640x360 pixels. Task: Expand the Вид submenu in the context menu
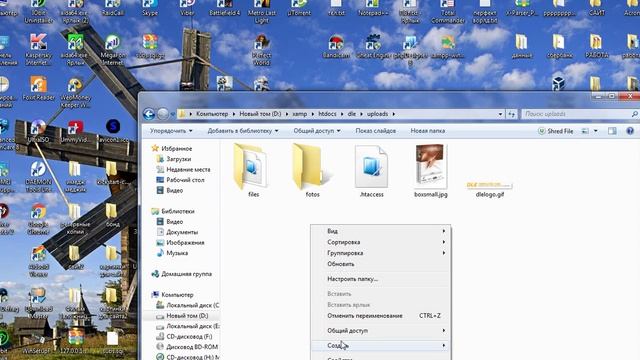tap(381, 231)
